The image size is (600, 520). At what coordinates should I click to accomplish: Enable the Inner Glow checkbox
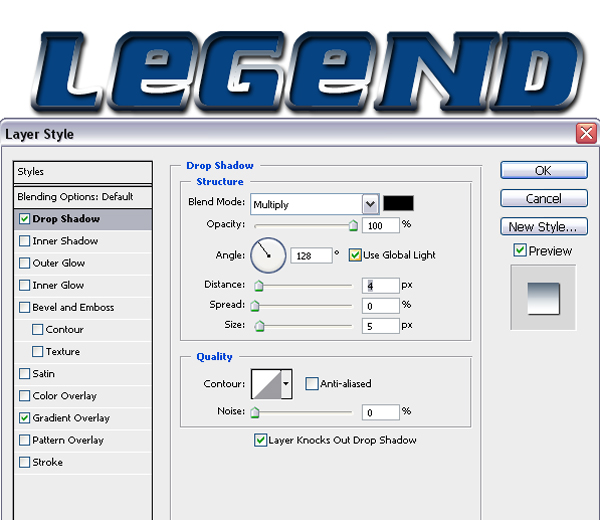24,285
